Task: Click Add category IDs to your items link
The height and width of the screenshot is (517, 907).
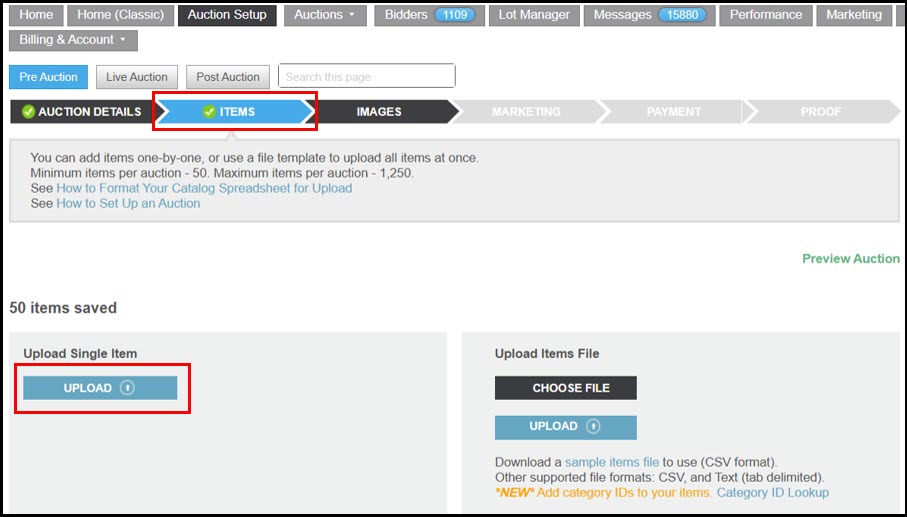Action: tap(624, 493)
